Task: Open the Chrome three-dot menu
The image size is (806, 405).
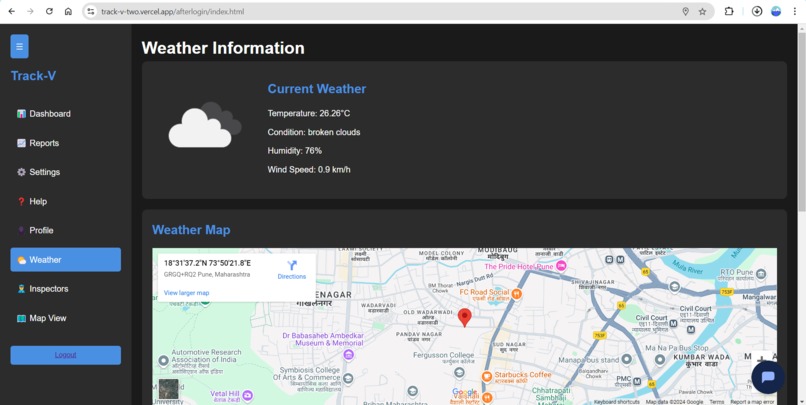Action: pos(795,11)
